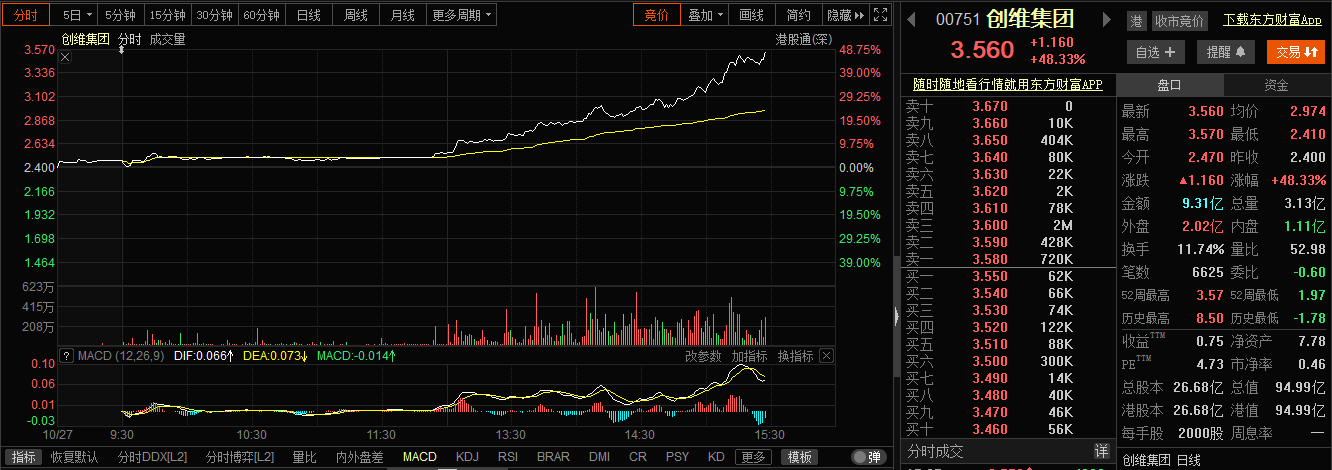Viewport: 1332px width, 470px height.
Task: Select the CR indicator tab
Action: [637, 457]
